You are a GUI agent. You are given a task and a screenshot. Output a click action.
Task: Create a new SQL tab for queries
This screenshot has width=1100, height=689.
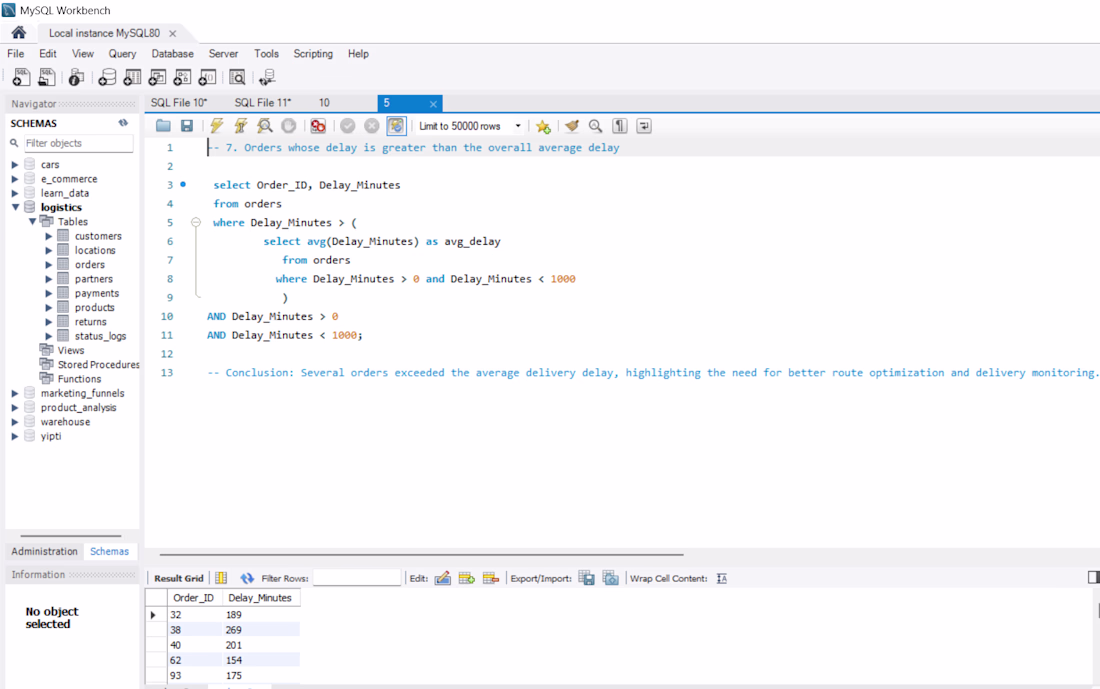(x=21, y=77)
